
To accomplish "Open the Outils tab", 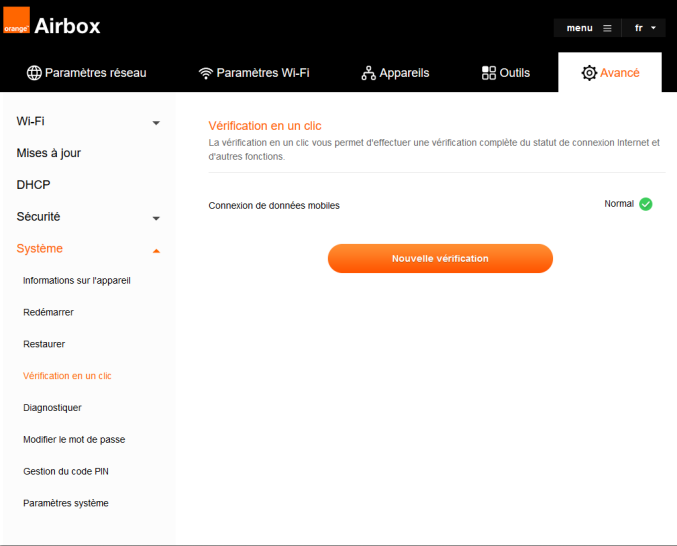I will click(506, 73).
